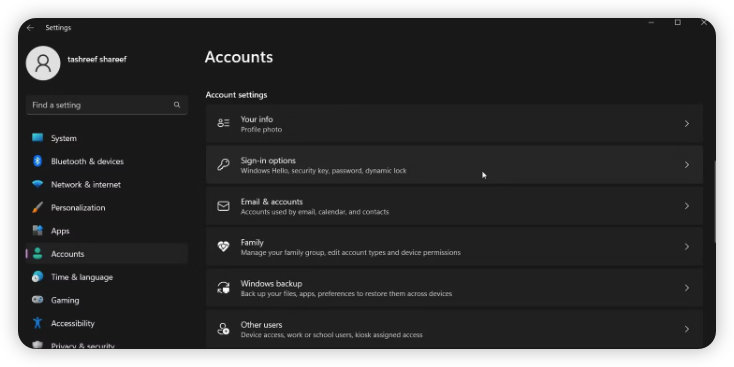Click the Apps icon in sidebar
The height and width of the screenshot is (367, 734).
coord(37,230)
